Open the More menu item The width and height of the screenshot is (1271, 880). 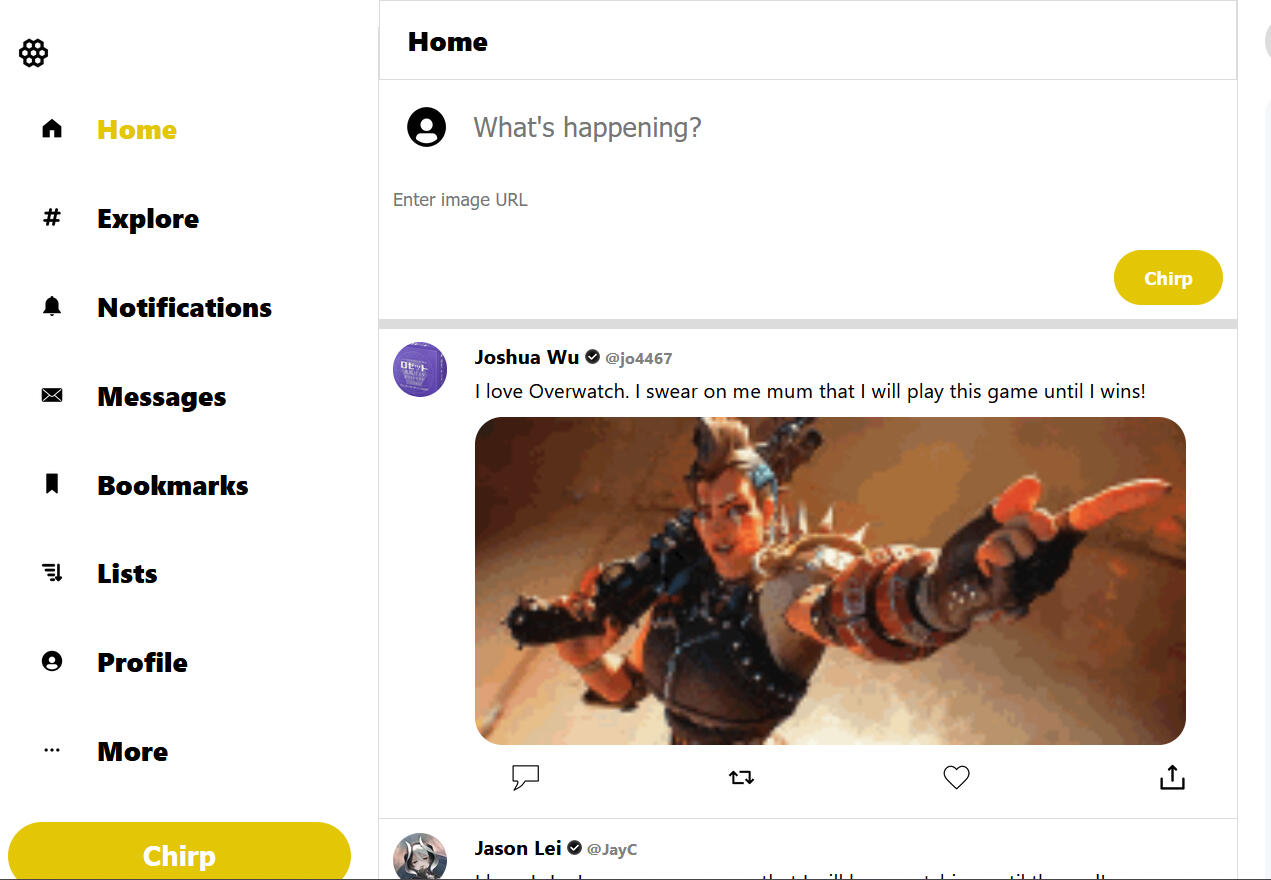coord(132,751)
